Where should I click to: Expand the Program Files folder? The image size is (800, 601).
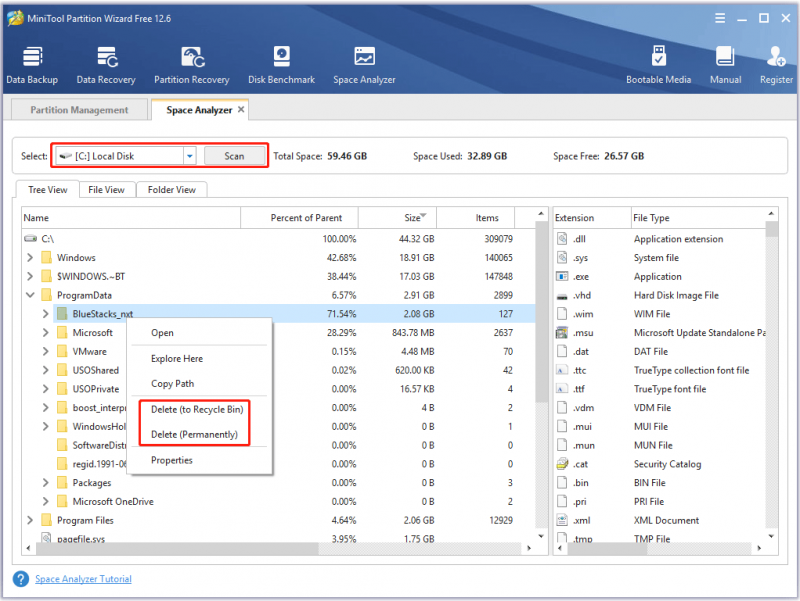tap(30, 520)
